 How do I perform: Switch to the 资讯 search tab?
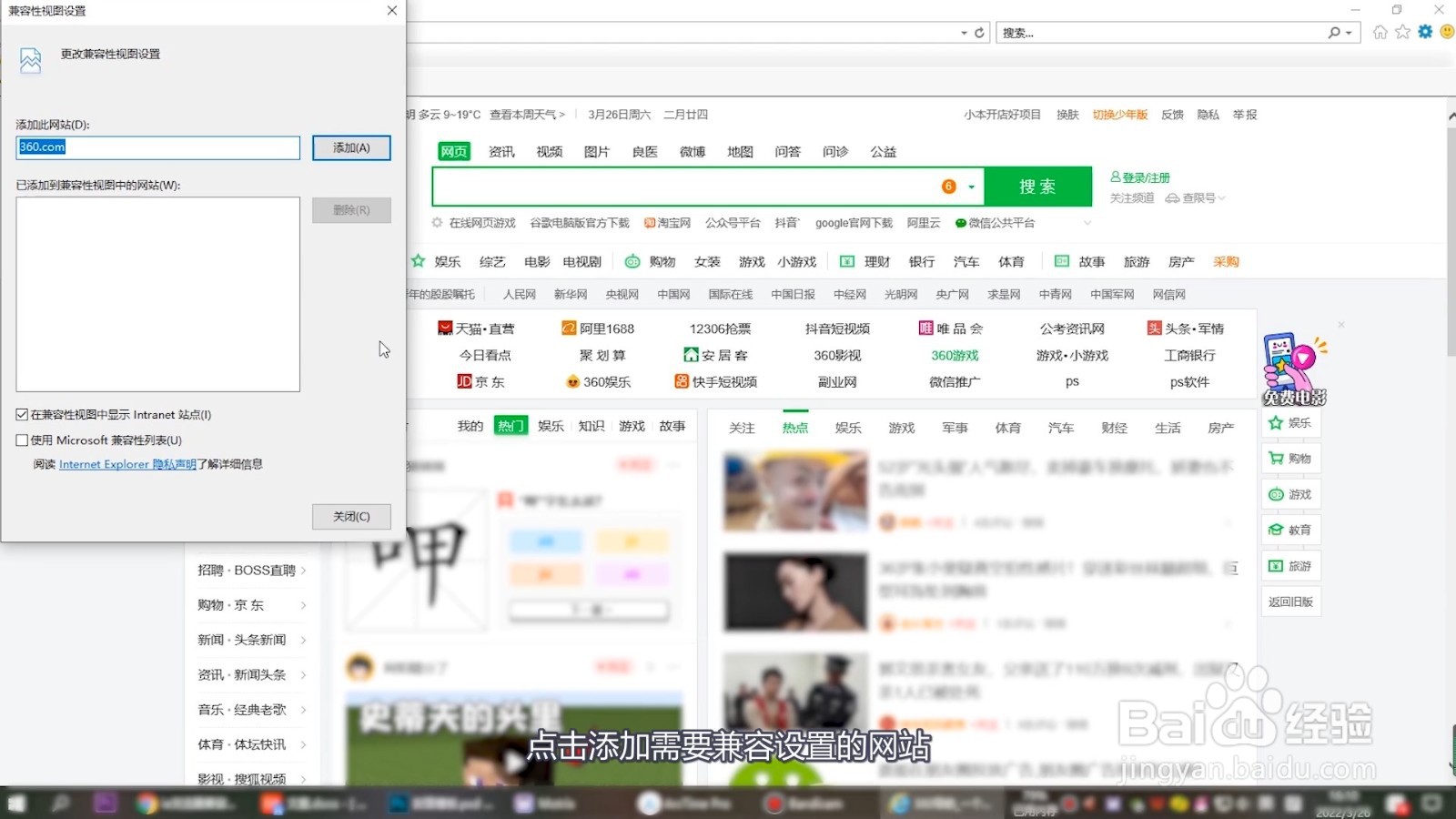[x=501, y=152]
